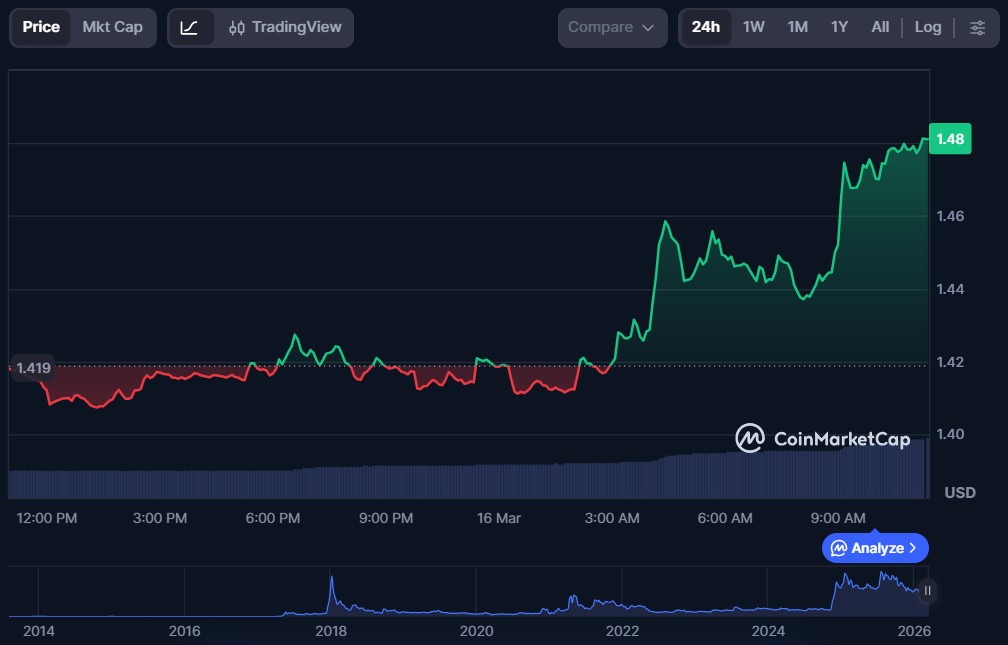
Task: Click the chevron on the Analyze button
Action: pos(912,548)
